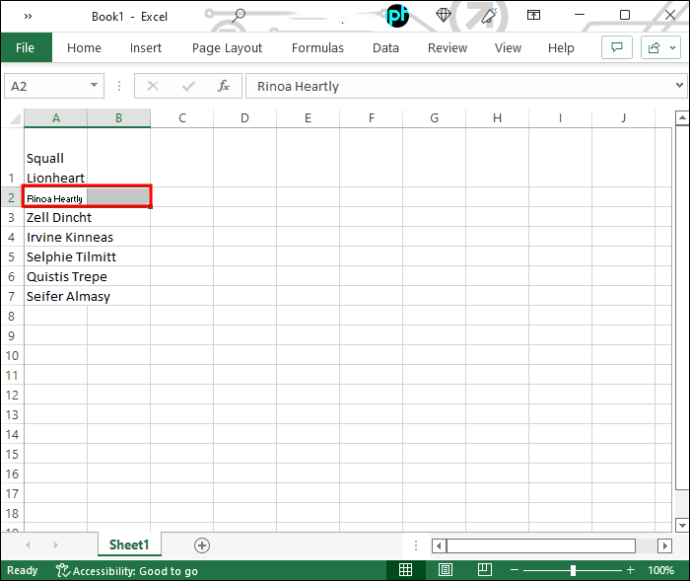Select column H header

point(497,118)
